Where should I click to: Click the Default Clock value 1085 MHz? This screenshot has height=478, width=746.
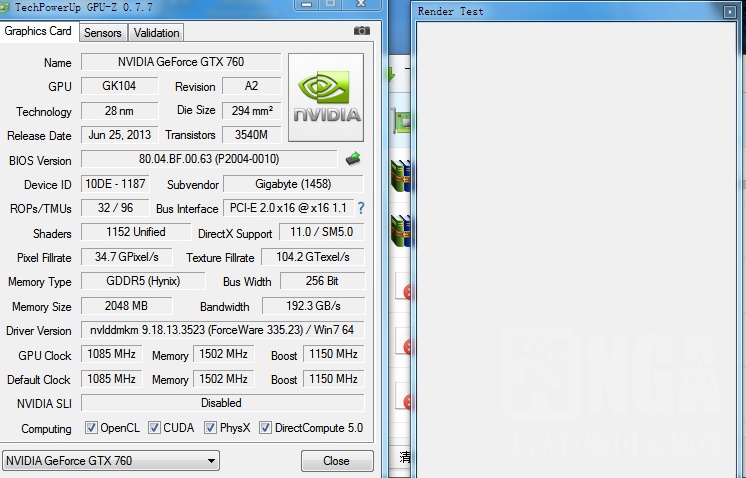[x=112, y=379]
